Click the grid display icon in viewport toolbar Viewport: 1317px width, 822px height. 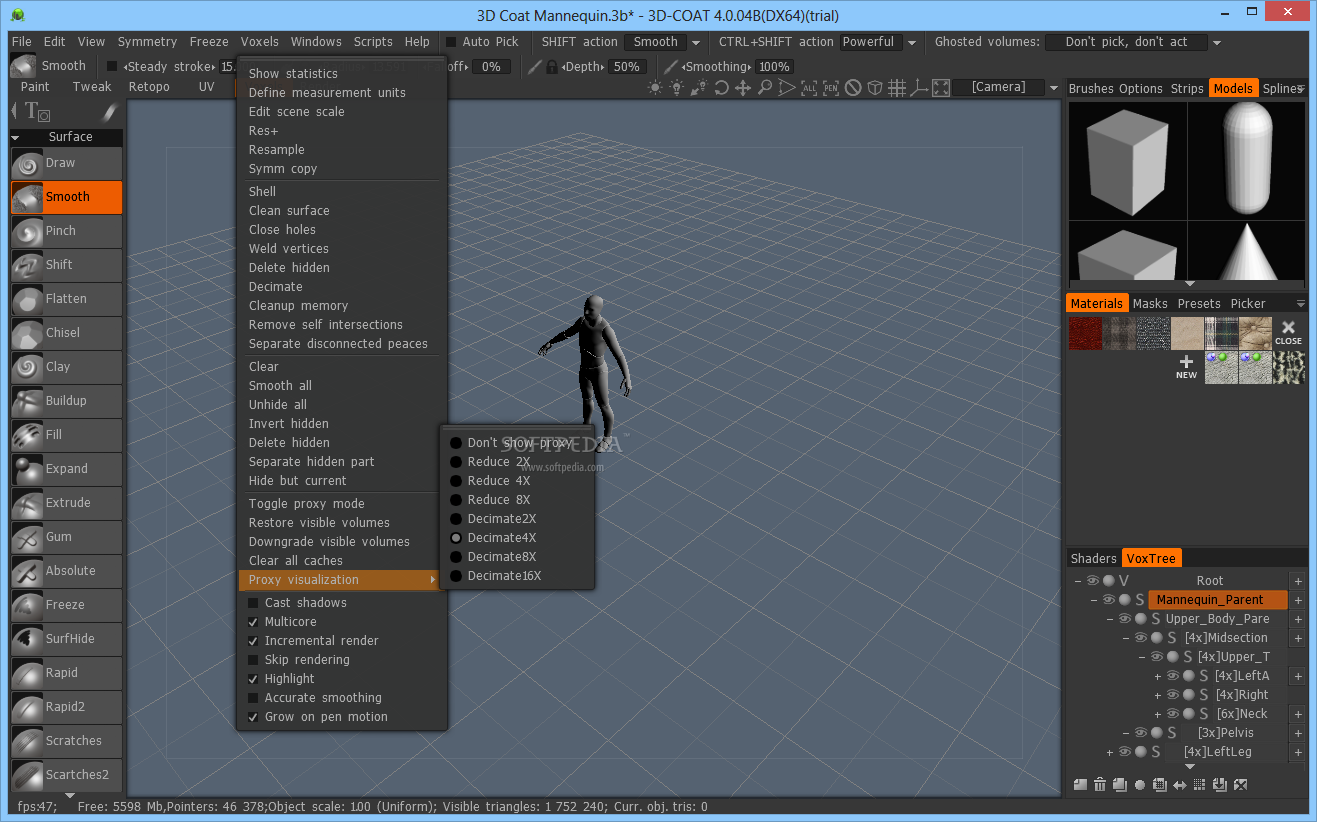pyautogui.click(x=897, y=88)
